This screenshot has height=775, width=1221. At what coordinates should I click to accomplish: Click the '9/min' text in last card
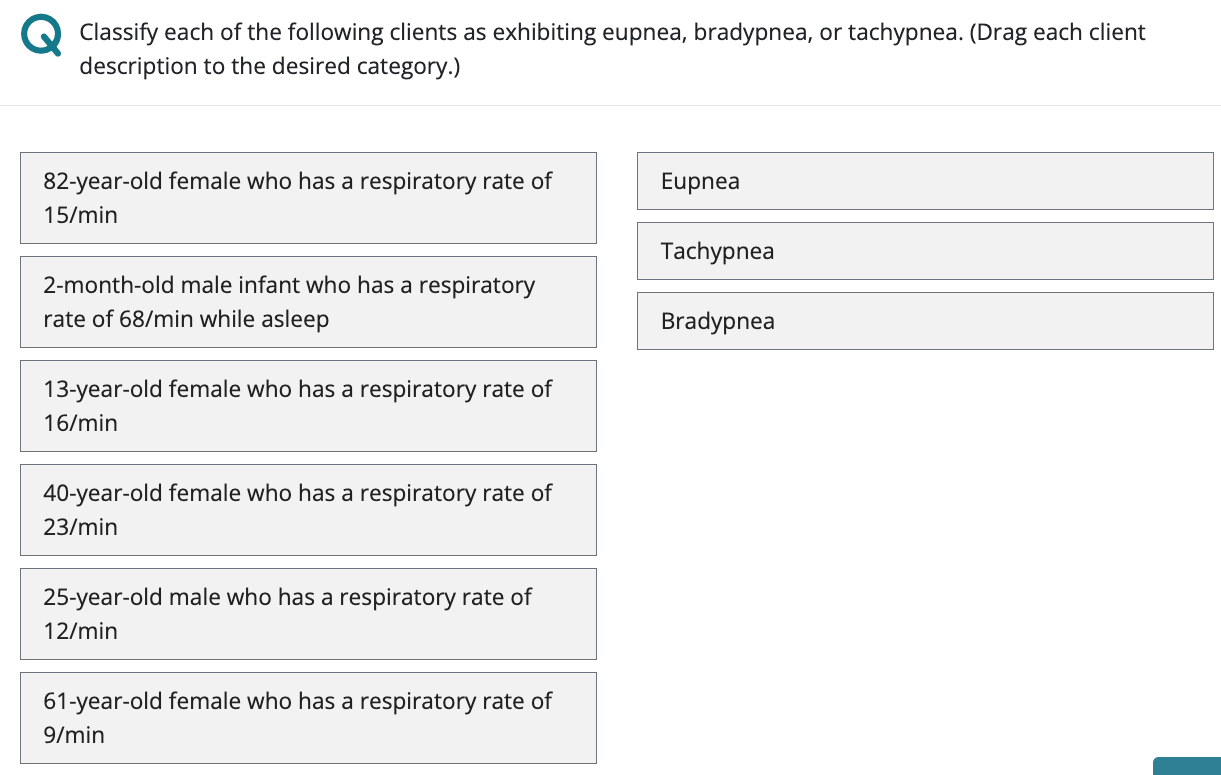74,735
